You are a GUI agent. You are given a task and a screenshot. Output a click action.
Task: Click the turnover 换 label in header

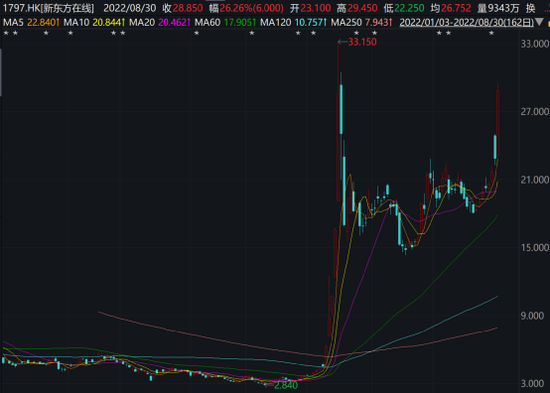coord(530,8)
